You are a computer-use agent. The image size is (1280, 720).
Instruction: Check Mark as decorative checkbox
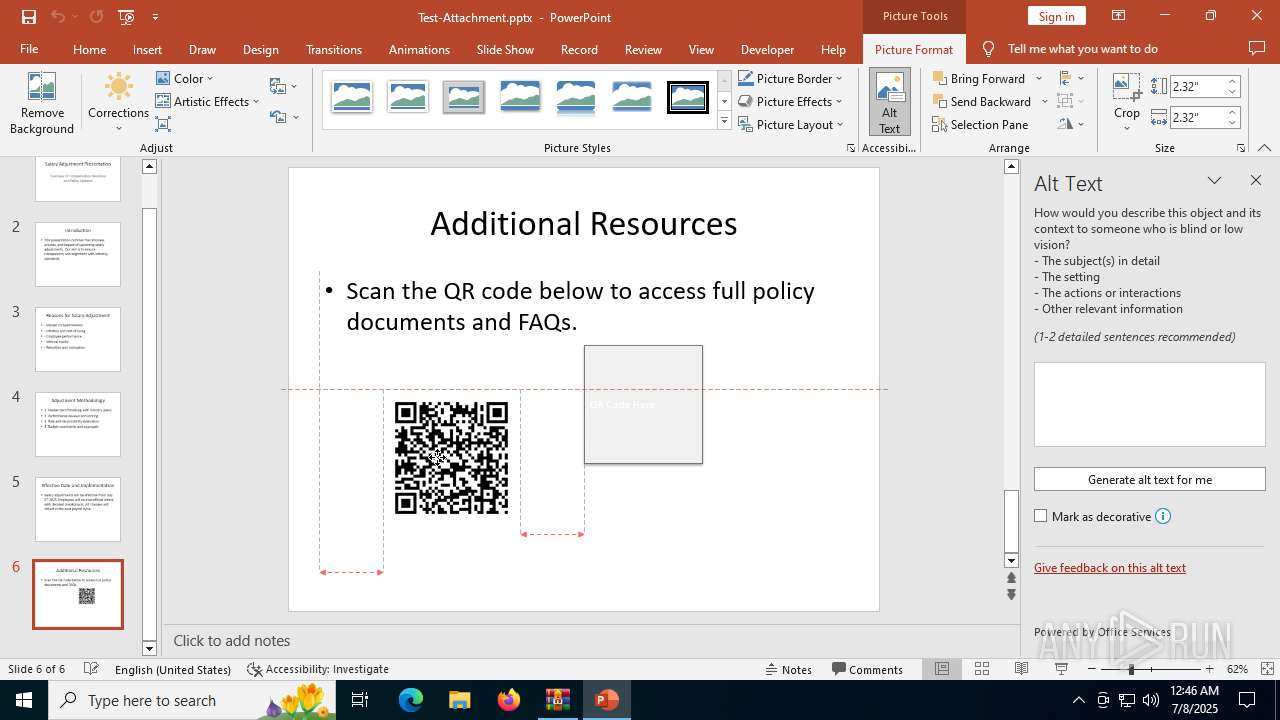1041,516
